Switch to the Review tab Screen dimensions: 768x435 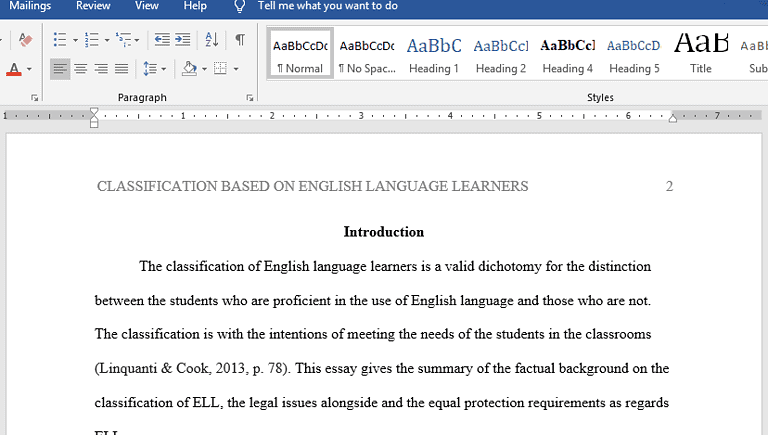(x=93, y=6)
